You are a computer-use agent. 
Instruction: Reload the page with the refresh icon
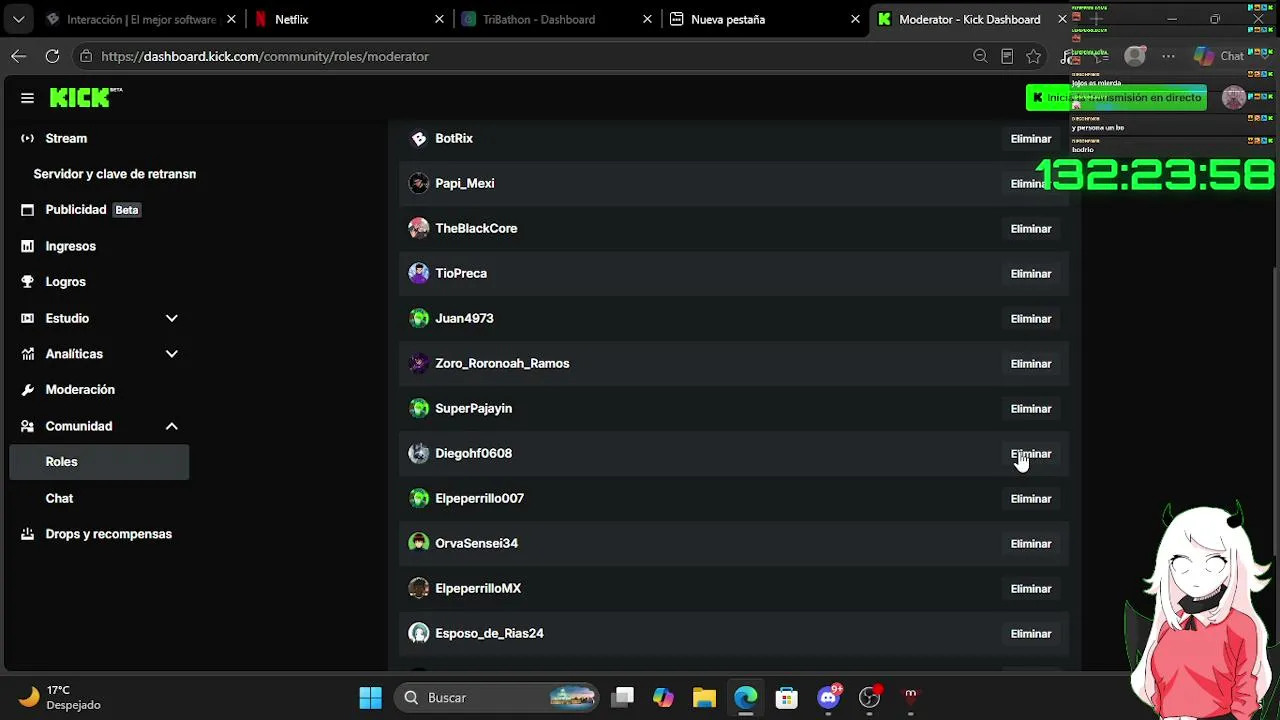(52, 56)
